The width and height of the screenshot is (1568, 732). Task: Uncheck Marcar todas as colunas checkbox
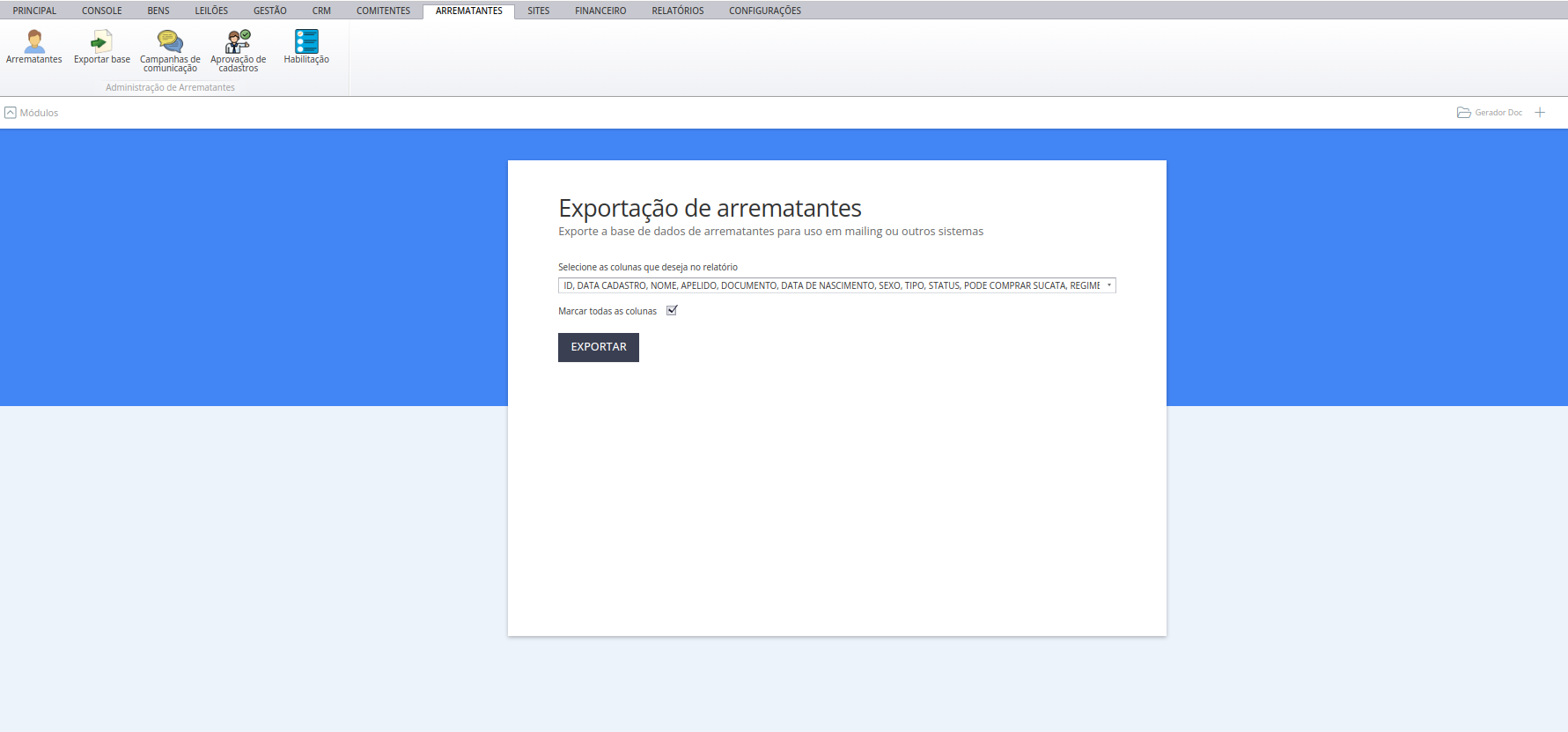pos(672,311)
